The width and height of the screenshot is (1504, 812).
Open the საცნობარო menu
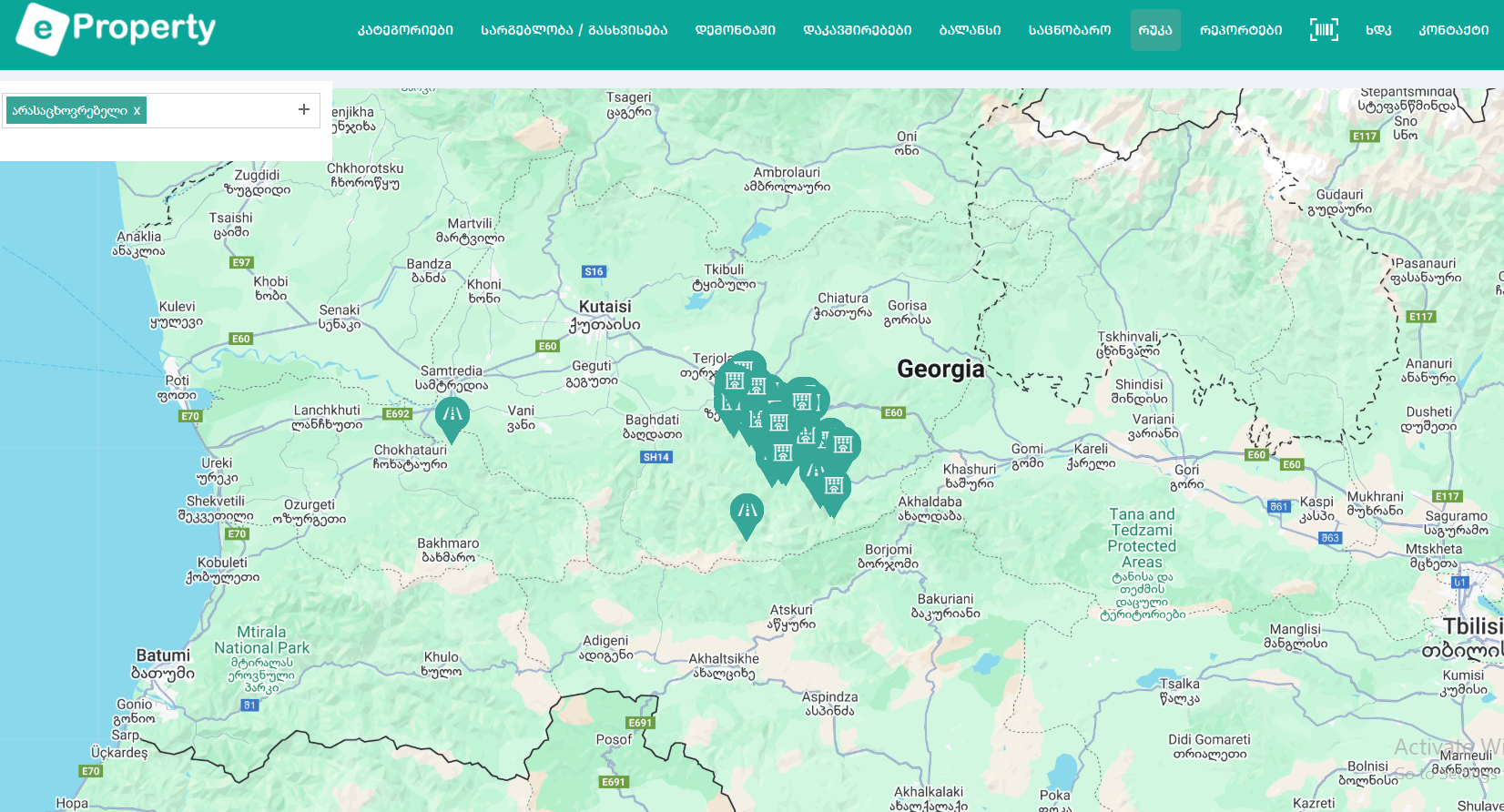click(x=1070, y=30)
